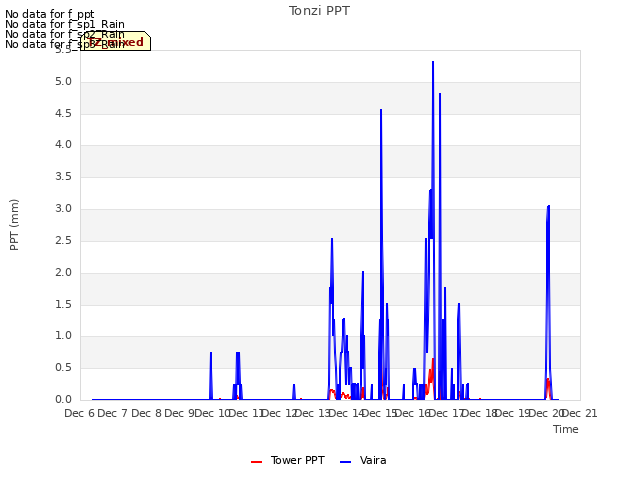640x480 pixels.
Task: Click the 1.5 y-axis tick label
Action: (63, 304)
